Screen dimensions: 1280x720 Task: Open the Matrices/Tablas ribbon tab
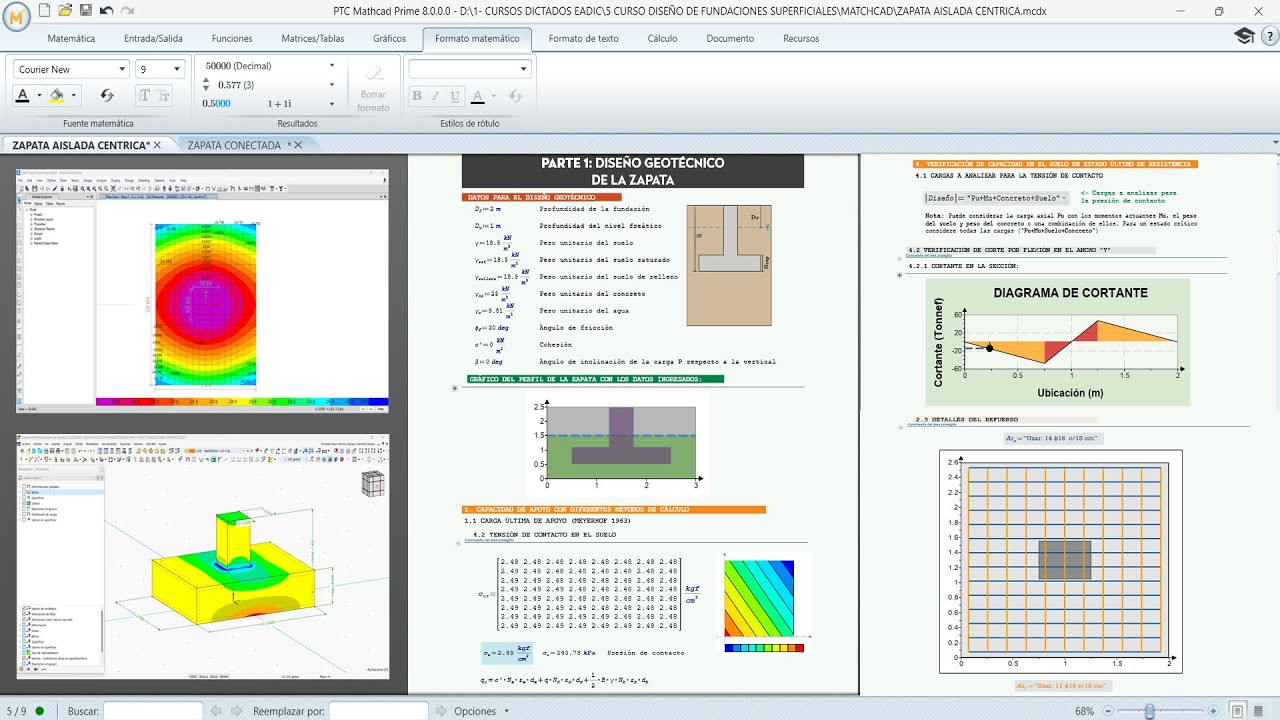coord(313,38)
